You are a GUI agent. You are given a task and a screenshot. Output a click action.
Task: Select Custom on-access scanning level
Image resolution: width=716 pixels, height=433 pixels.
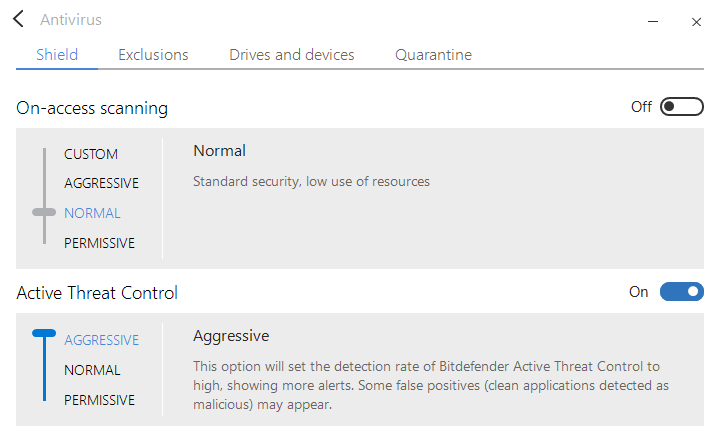[91, 154]
